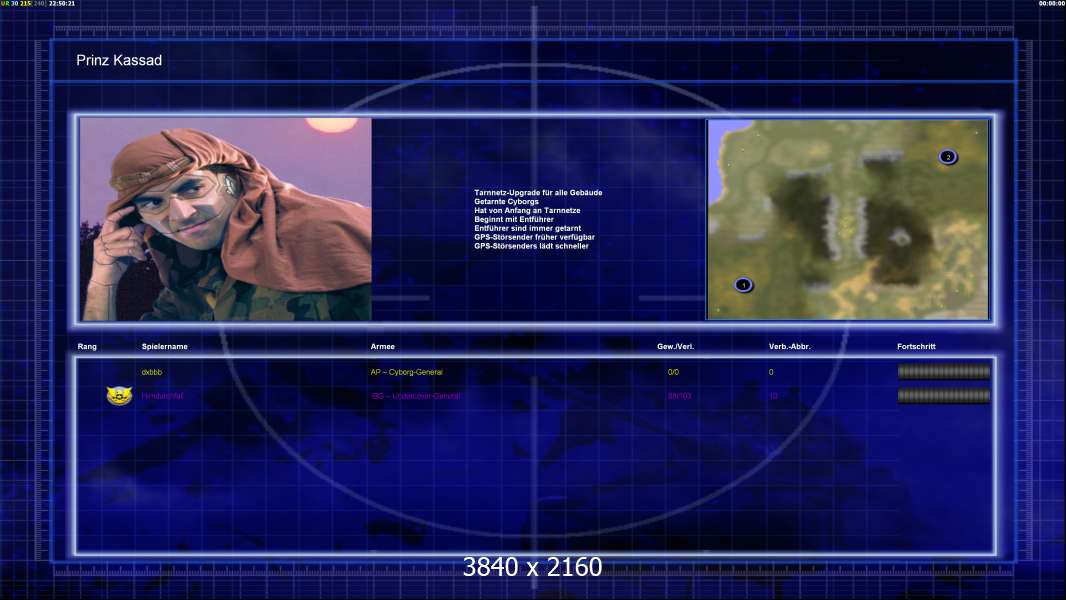Click the Spielername column header
This screenshot has width=1066, height=600.
point(165,347)
